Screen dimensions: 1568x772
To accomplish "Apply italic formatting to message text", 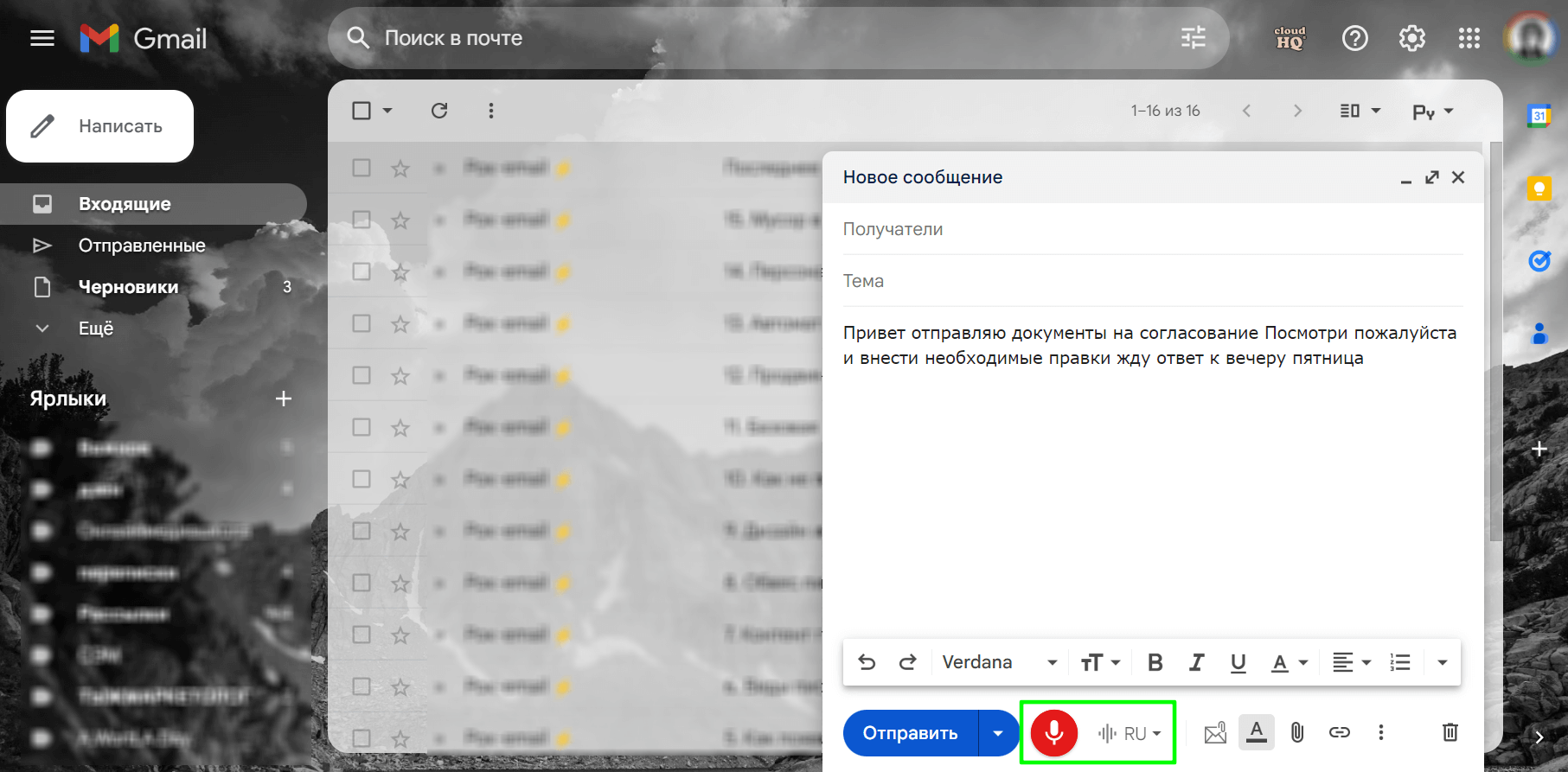I will pos(1197,662).
